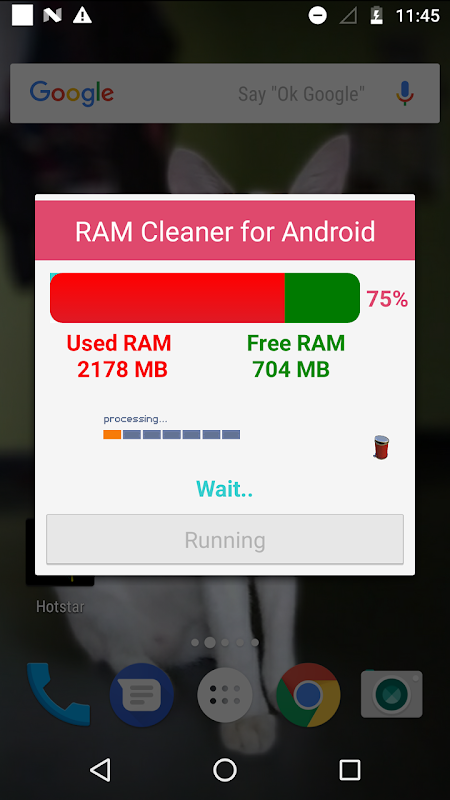Click the Running button

225,539
